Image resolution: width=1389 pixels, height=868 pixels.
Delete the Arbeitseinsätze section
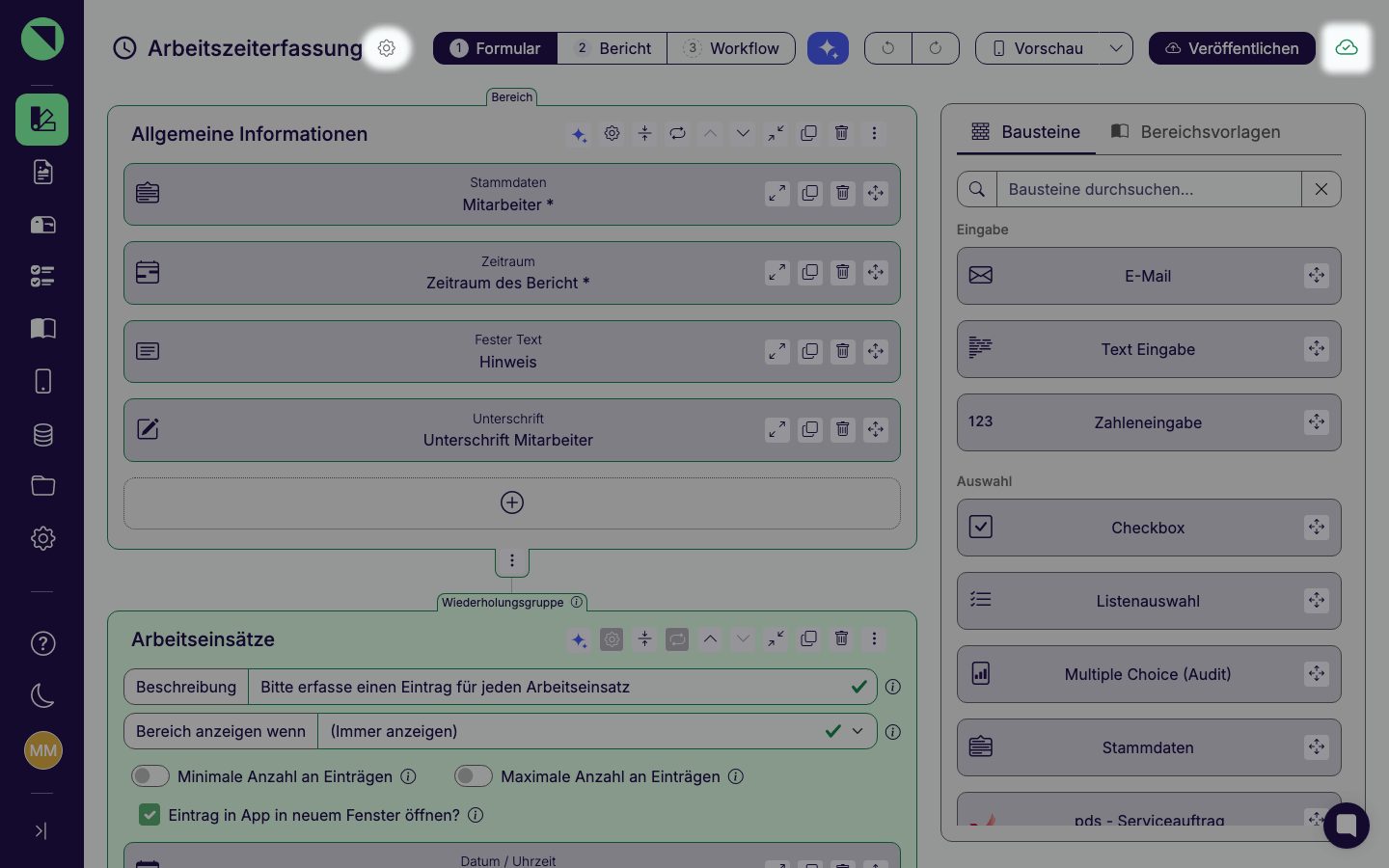pos(841,638)
